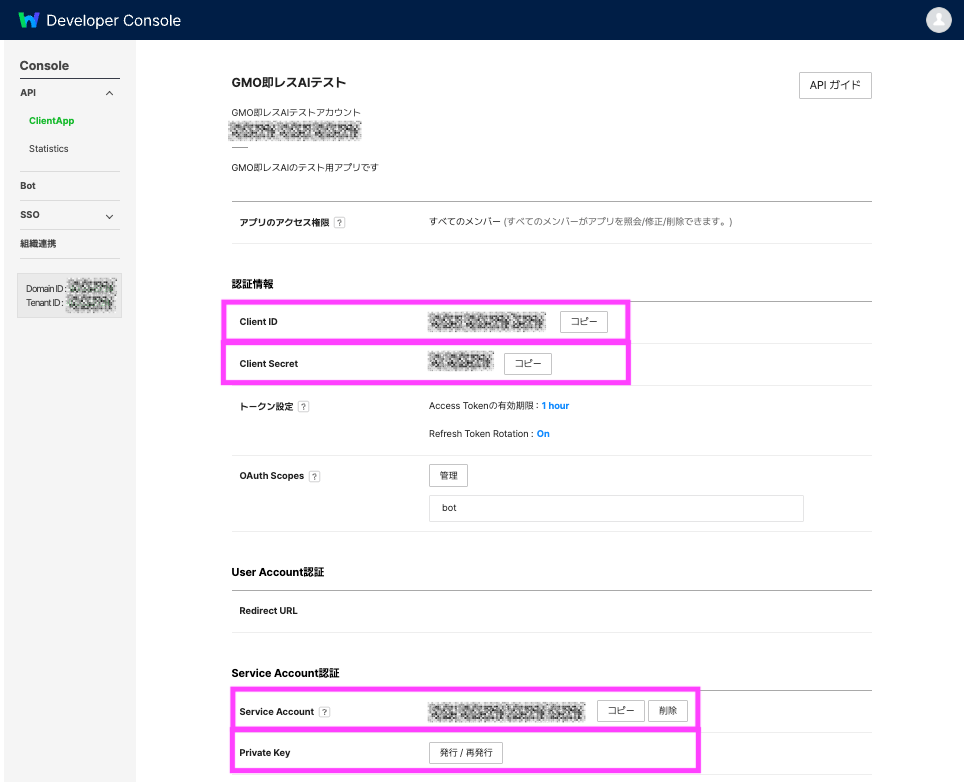Open the user profile avatar menu

[938, 20]
